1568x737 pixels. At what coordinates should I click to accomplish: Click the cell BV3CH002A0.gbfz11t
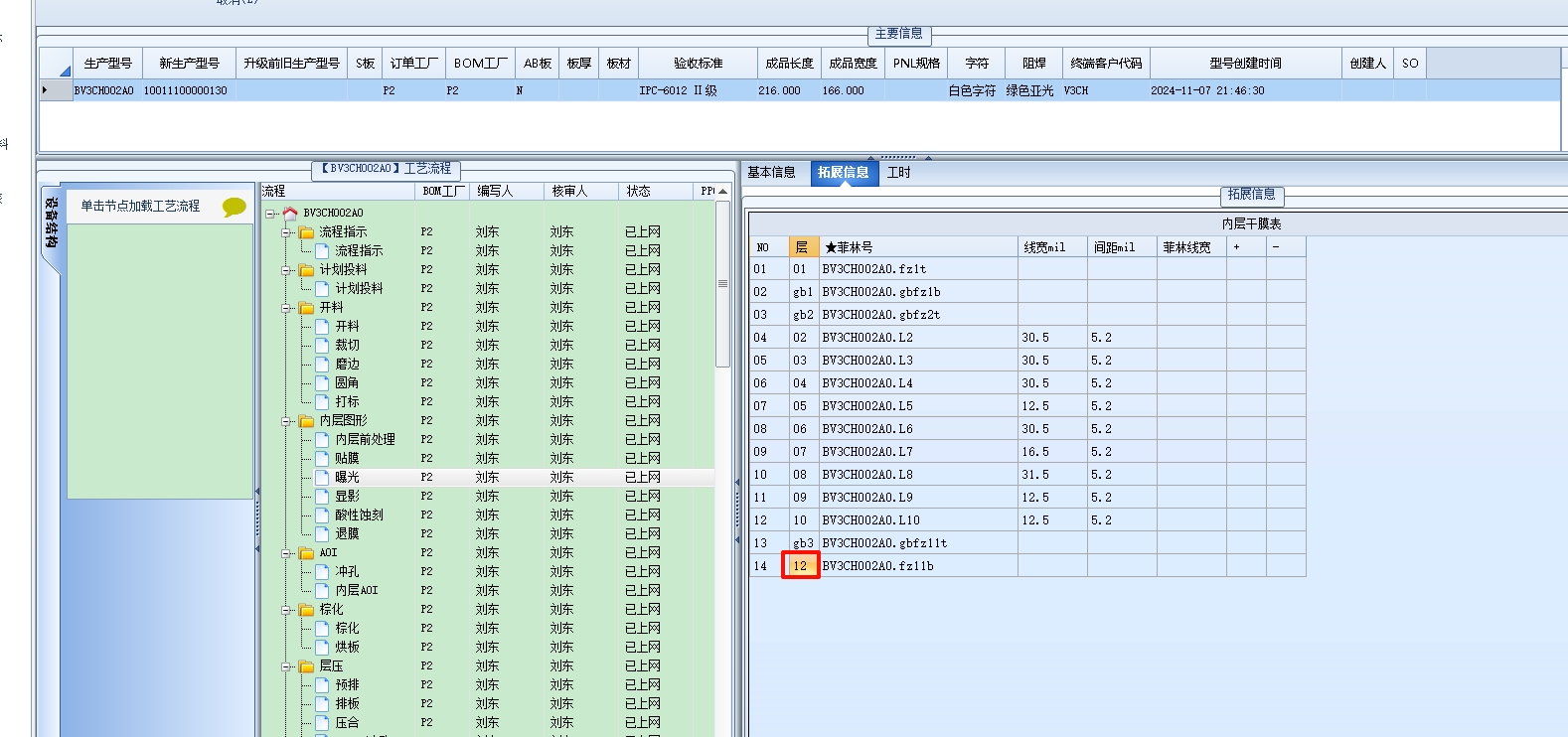click(918, 542)
